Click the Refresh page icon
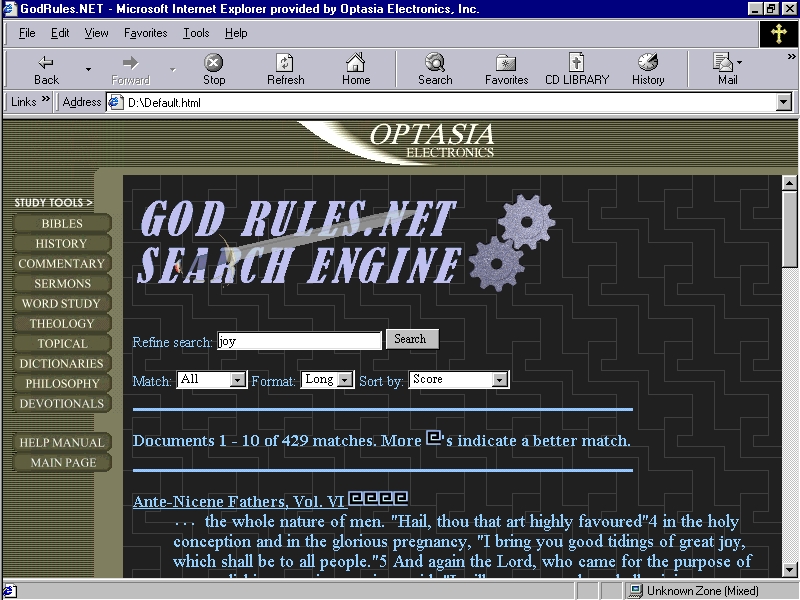Image resolution: width=800 pixels, height=600 pixels. pos(285,63)
